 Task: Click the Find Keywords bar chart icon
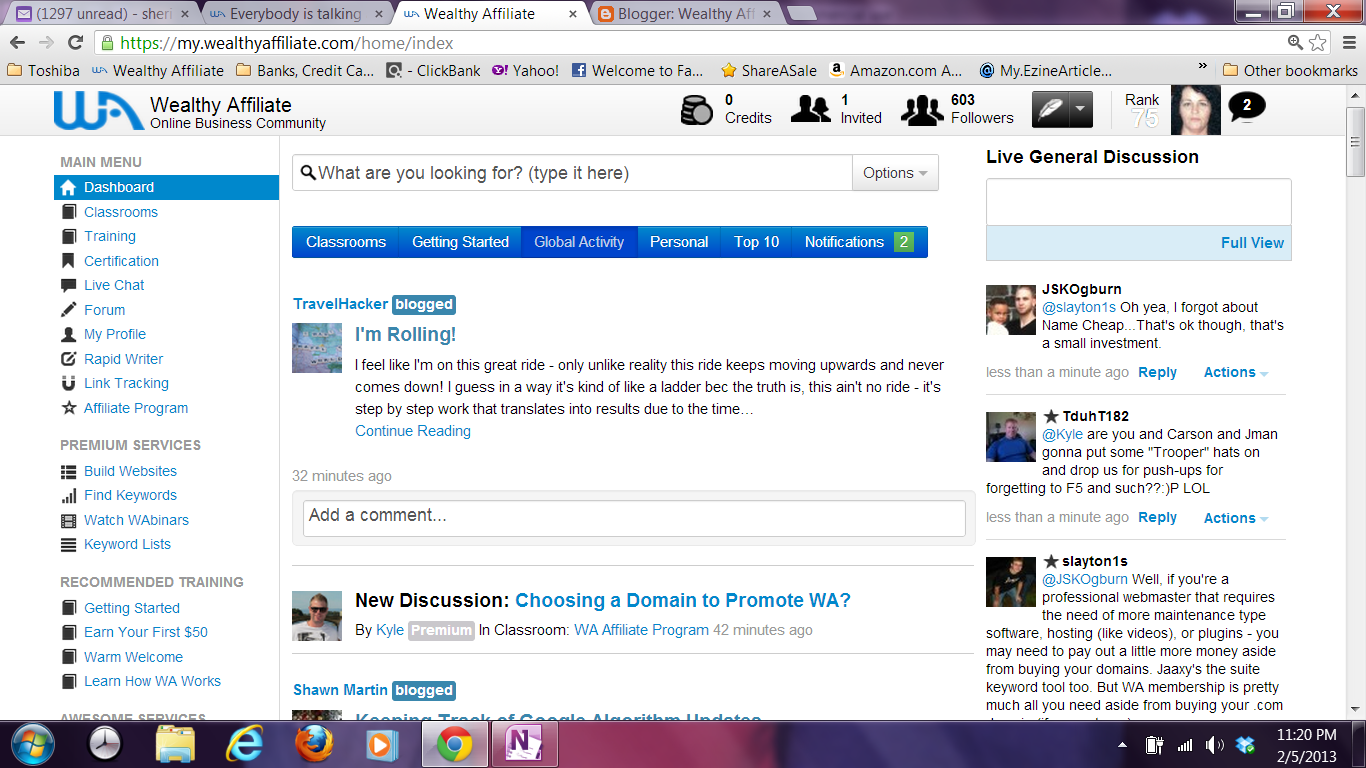click(68, 496)
